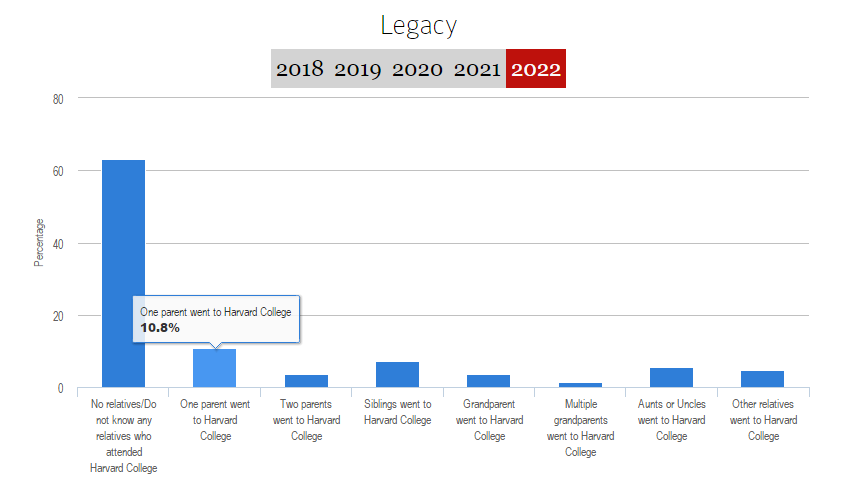This screenshot has width=846, height=484.
Task: Click the 'Two parents' bar
Action: coord(306,381)
